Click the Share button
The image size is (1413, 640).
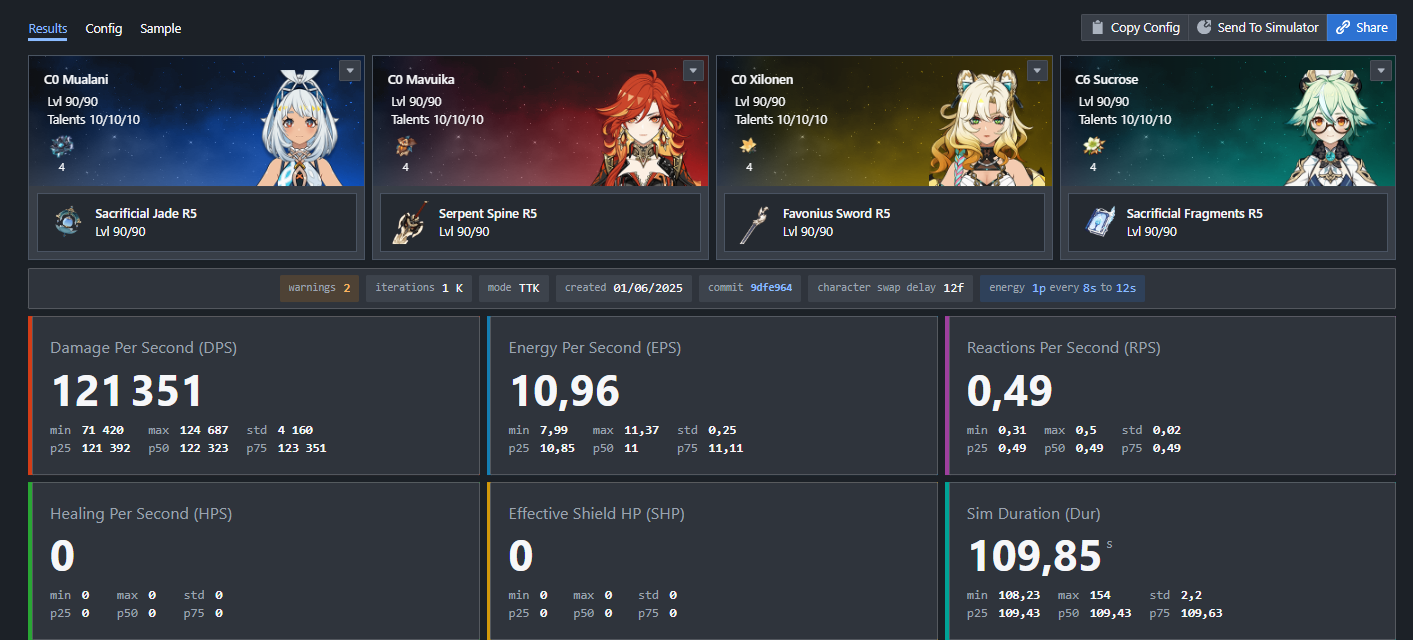pyautogui.click(x=1362, y=28)
